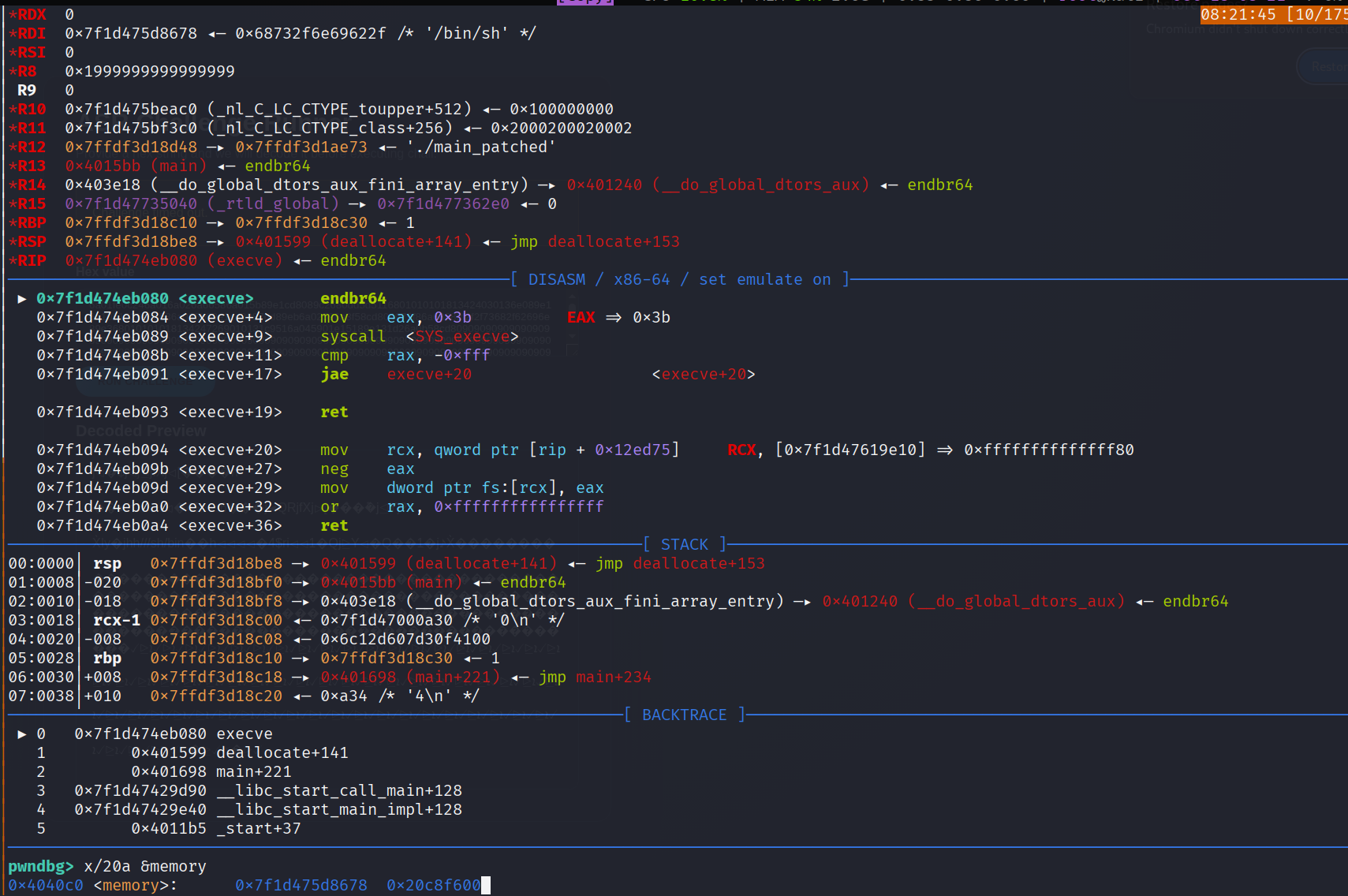Screen dimensions: 1348x896
Task: Click the './main_patched' string on R12
Action: point(481,147)
